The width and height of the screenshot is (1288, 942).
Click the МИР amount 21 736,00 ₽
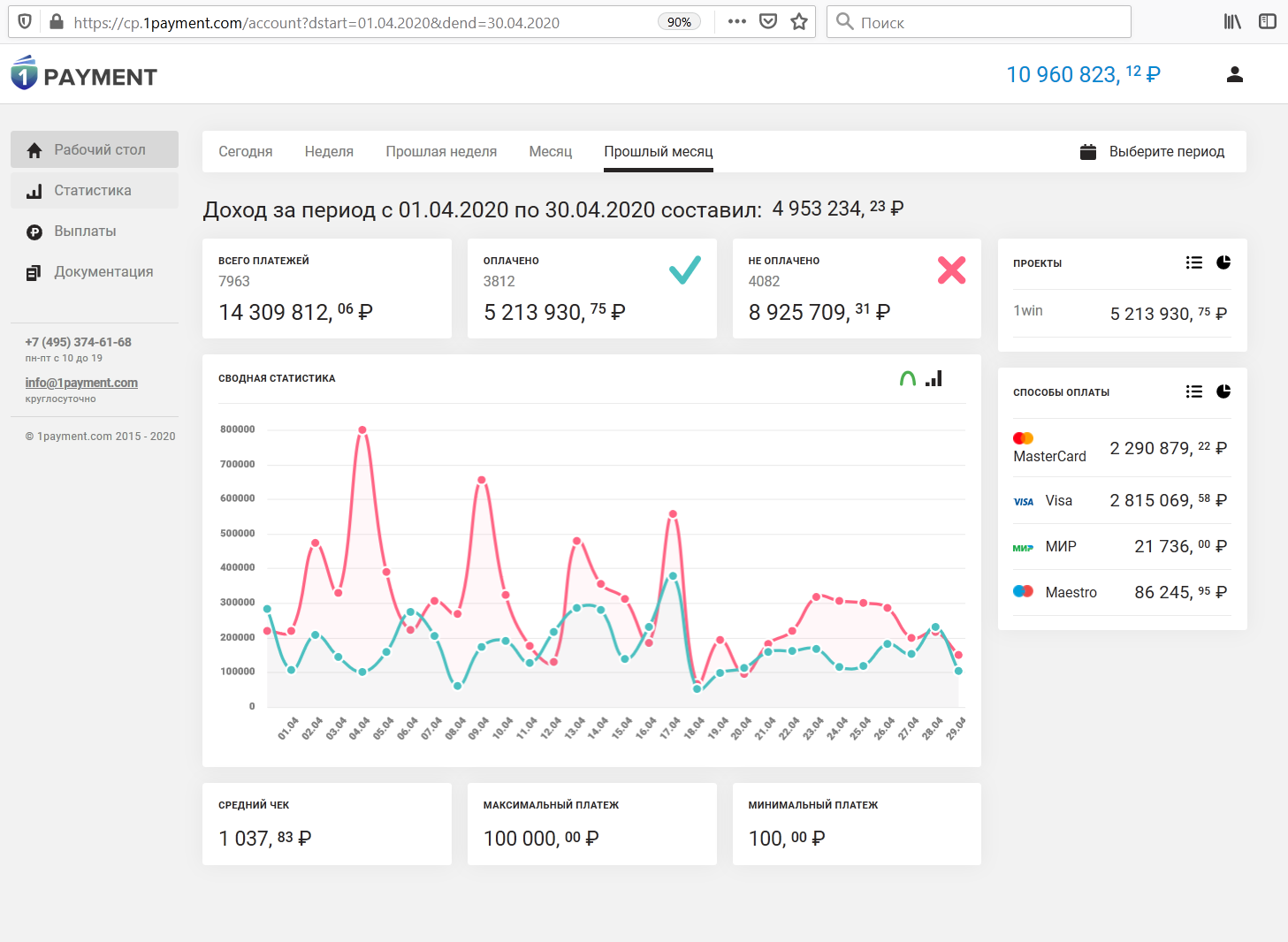pos(1181,547)
